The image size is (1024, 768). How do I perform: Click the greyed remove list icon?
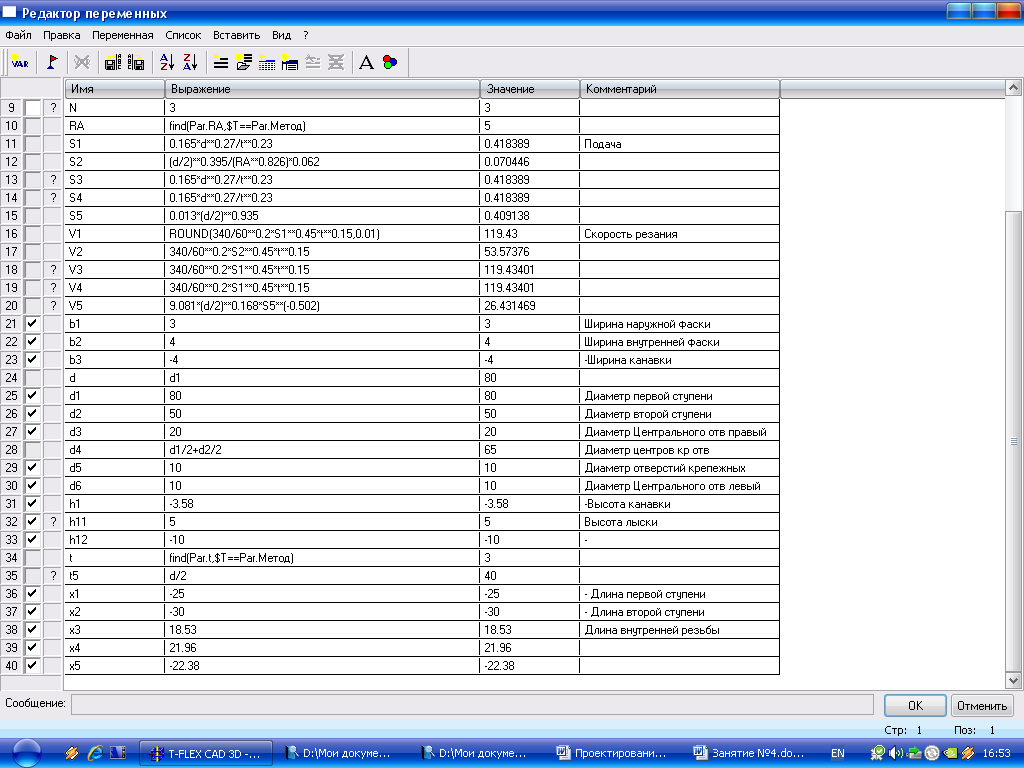336,63
